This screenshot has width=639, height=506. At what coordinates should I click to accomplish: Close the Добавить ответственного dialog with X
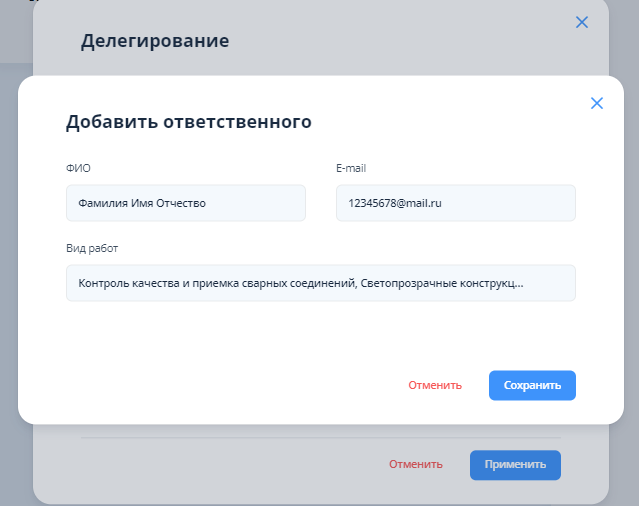click(597, 103)
